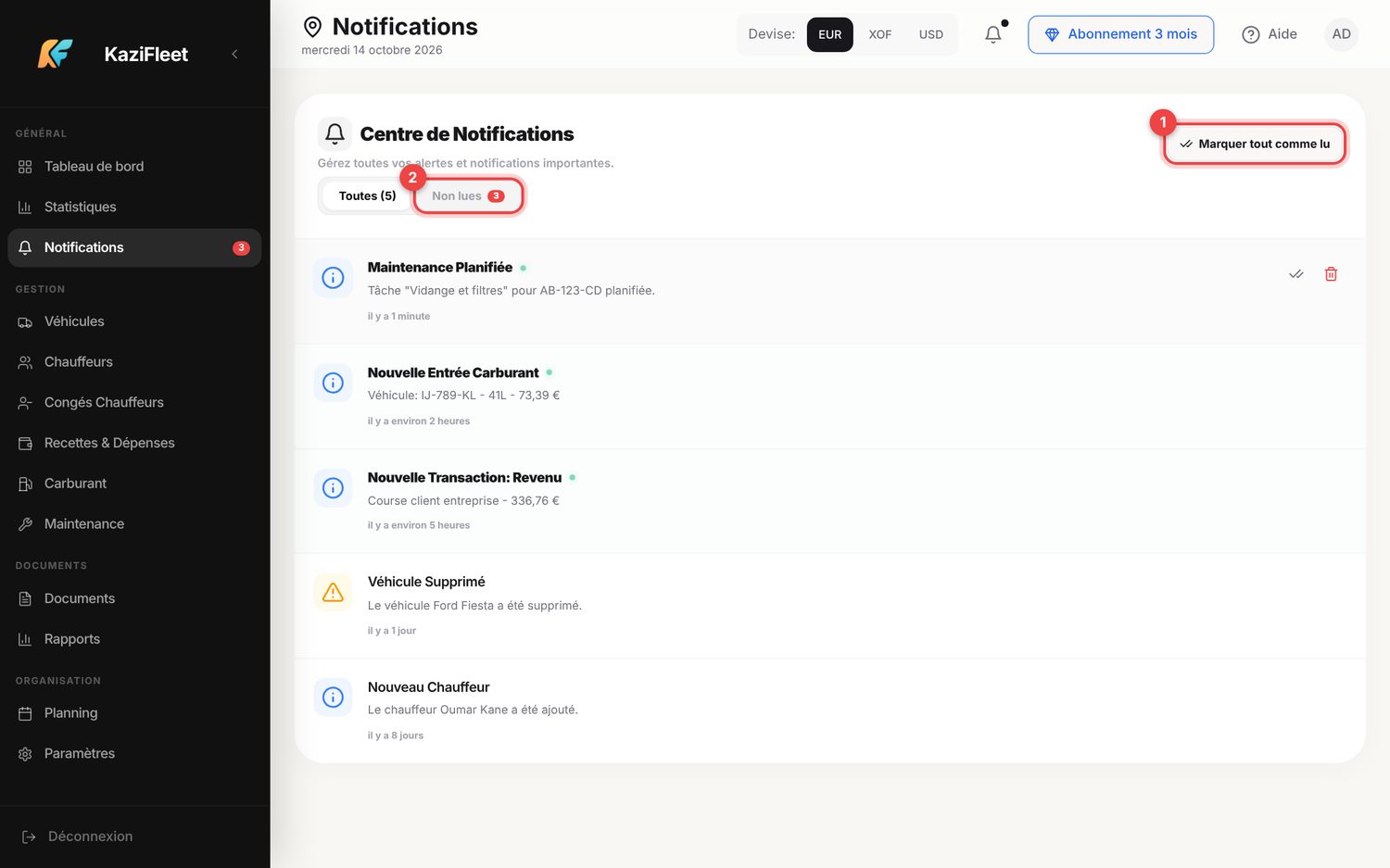Click text 'Véhicule: IJ-789-KL - 41L - 73,39 €'
Viewport: 1390px width, 868px height.
click(x=463, y=396)
